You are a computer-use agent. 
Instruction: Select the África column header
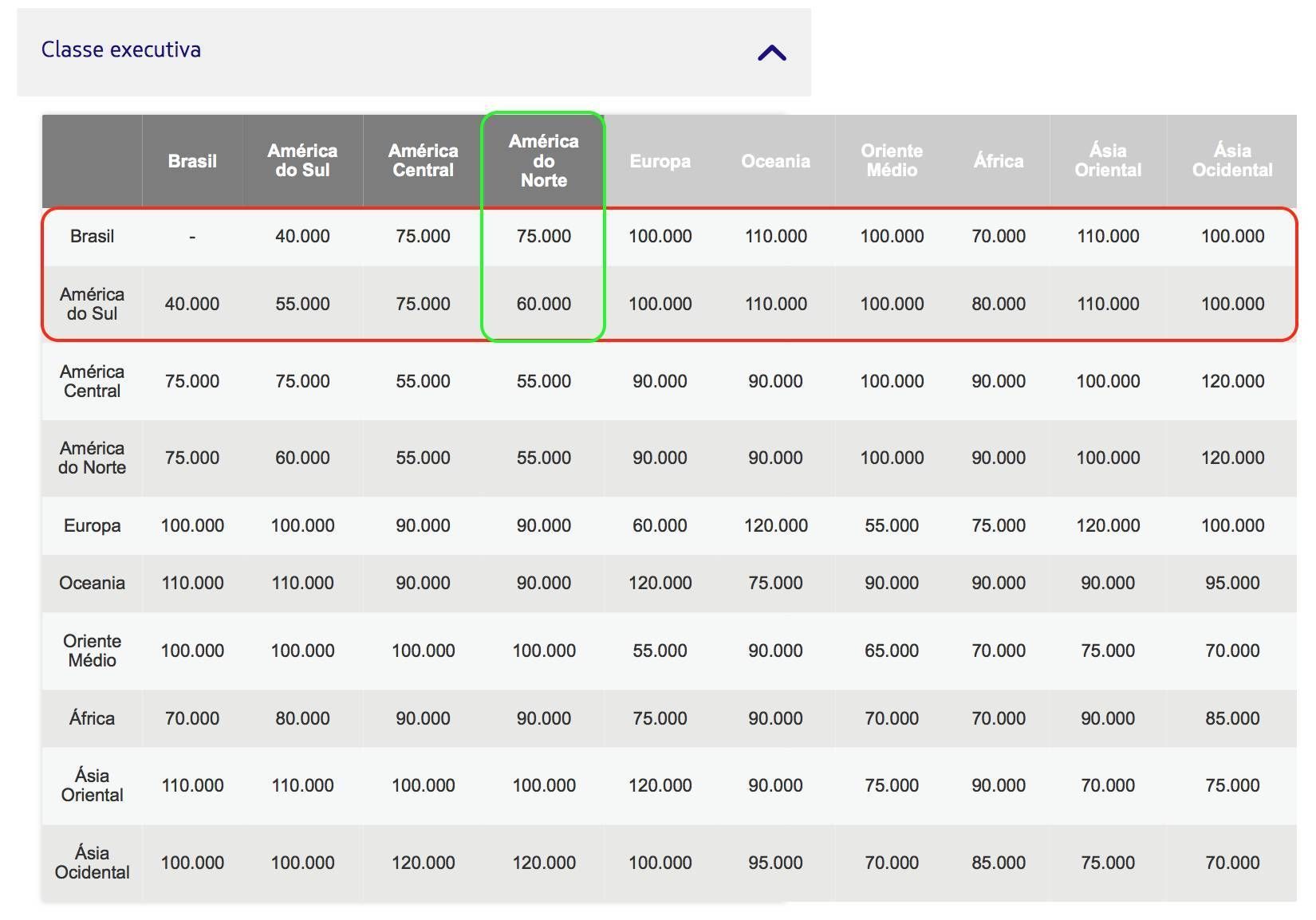[x=999, y=161]
